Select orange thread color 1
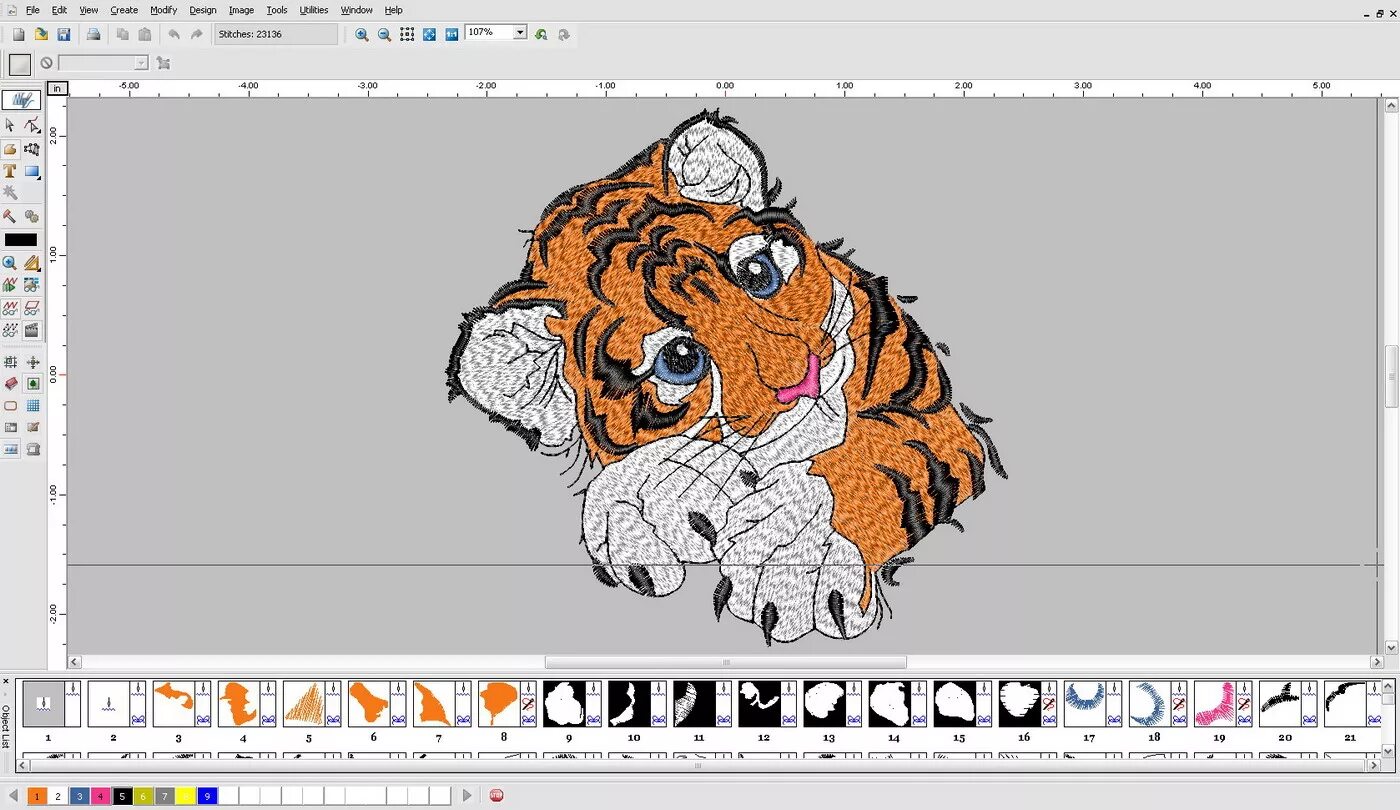 coord(37,796)
